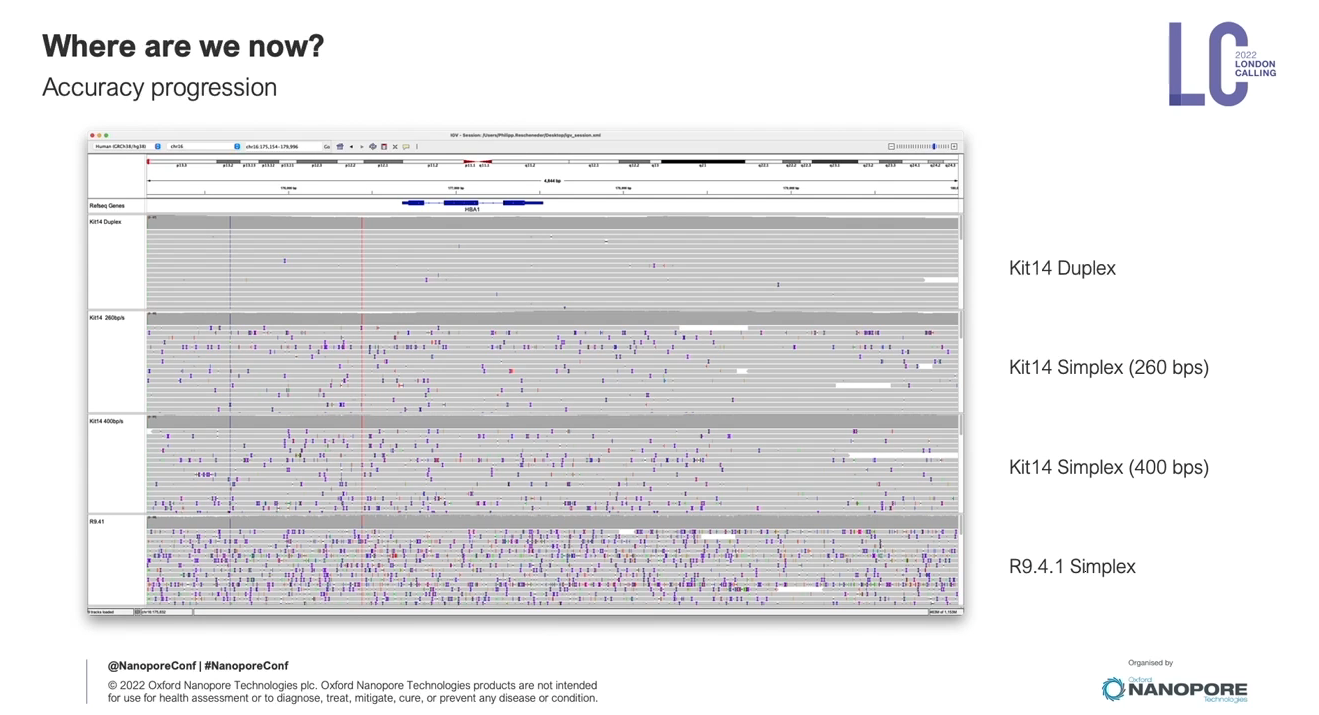1319x715 pixels.
Task: Click the resize tracks X icon
Action: pyautogui.click(x=395, y=147)
